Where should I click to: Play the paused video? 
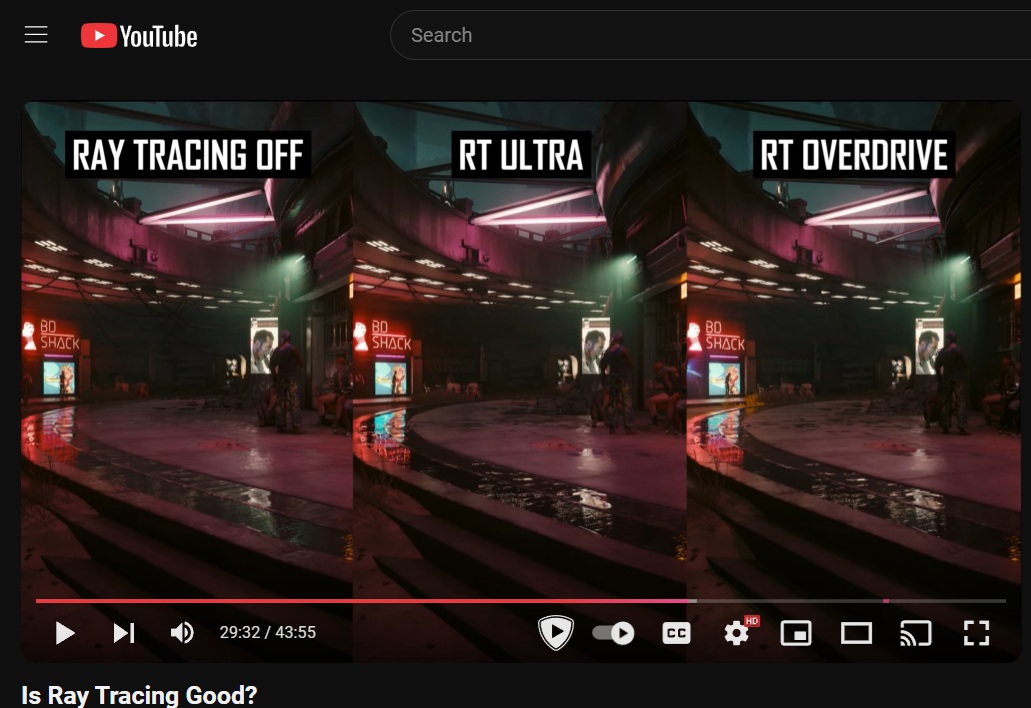[x=64, y=632]
